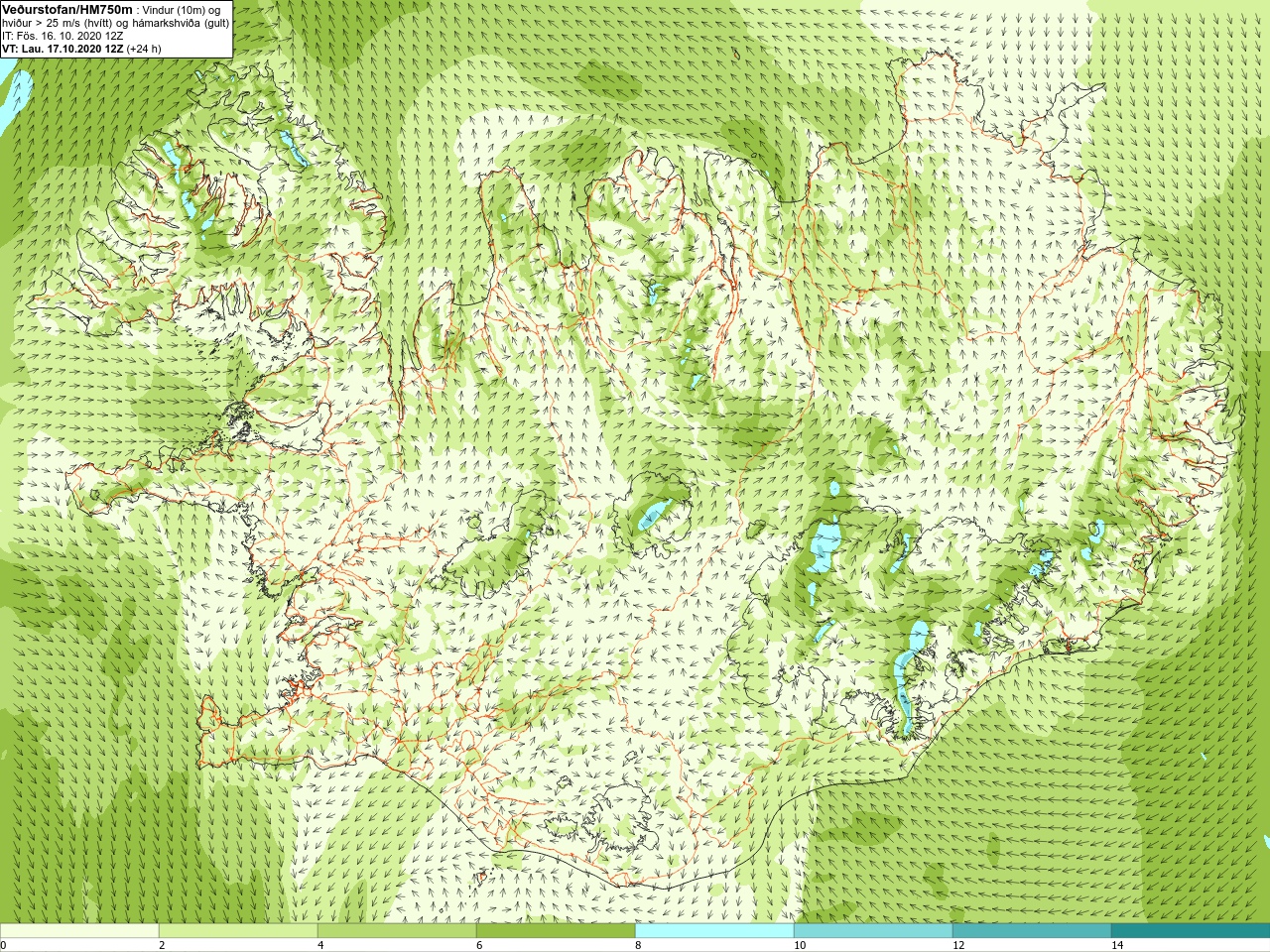
Task: Click the 'Veðurstofan/HM750m' title text
Action: [67, 9]
